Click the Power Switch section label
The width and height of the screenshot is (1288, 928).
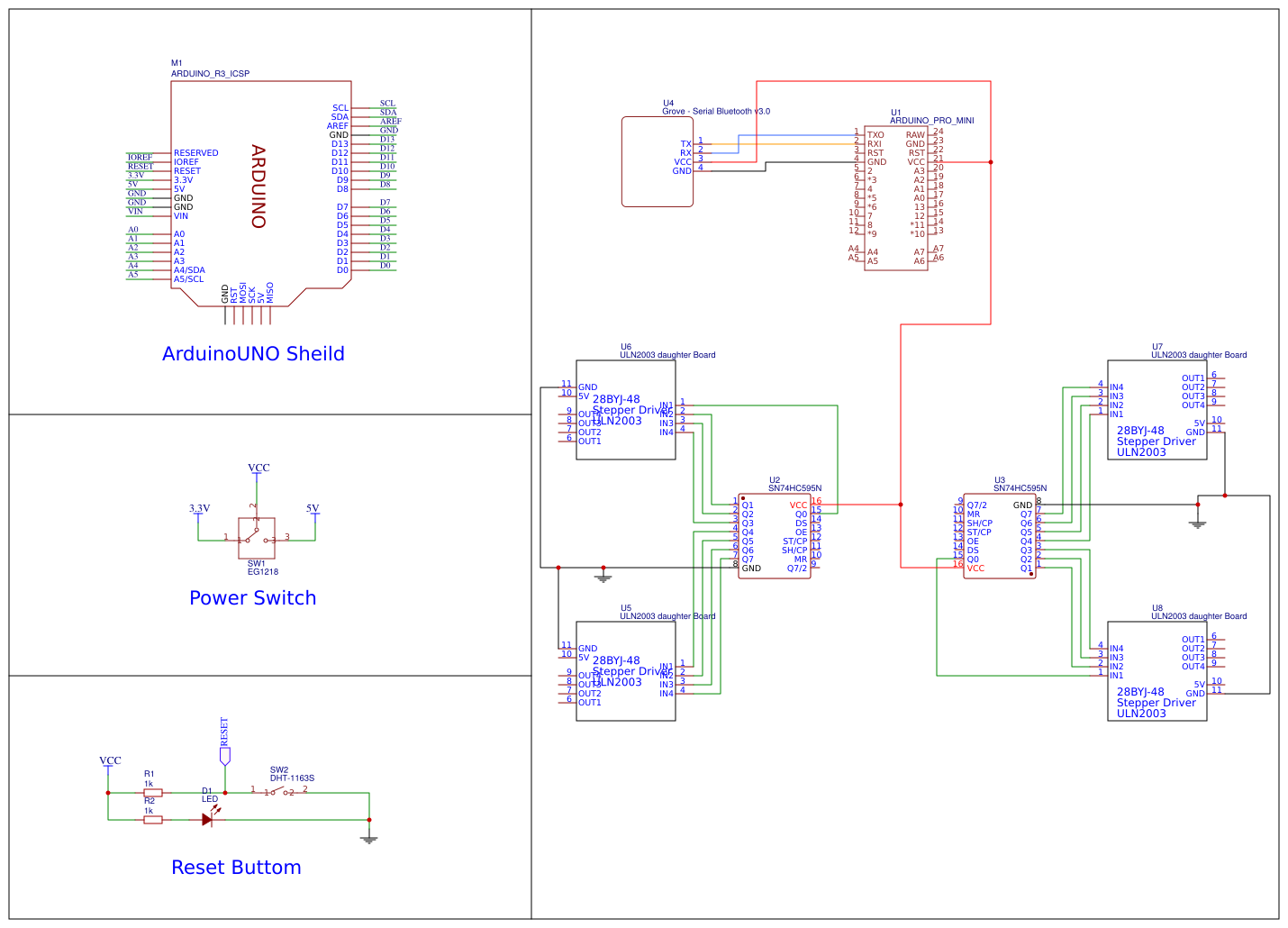coord(252,597)
